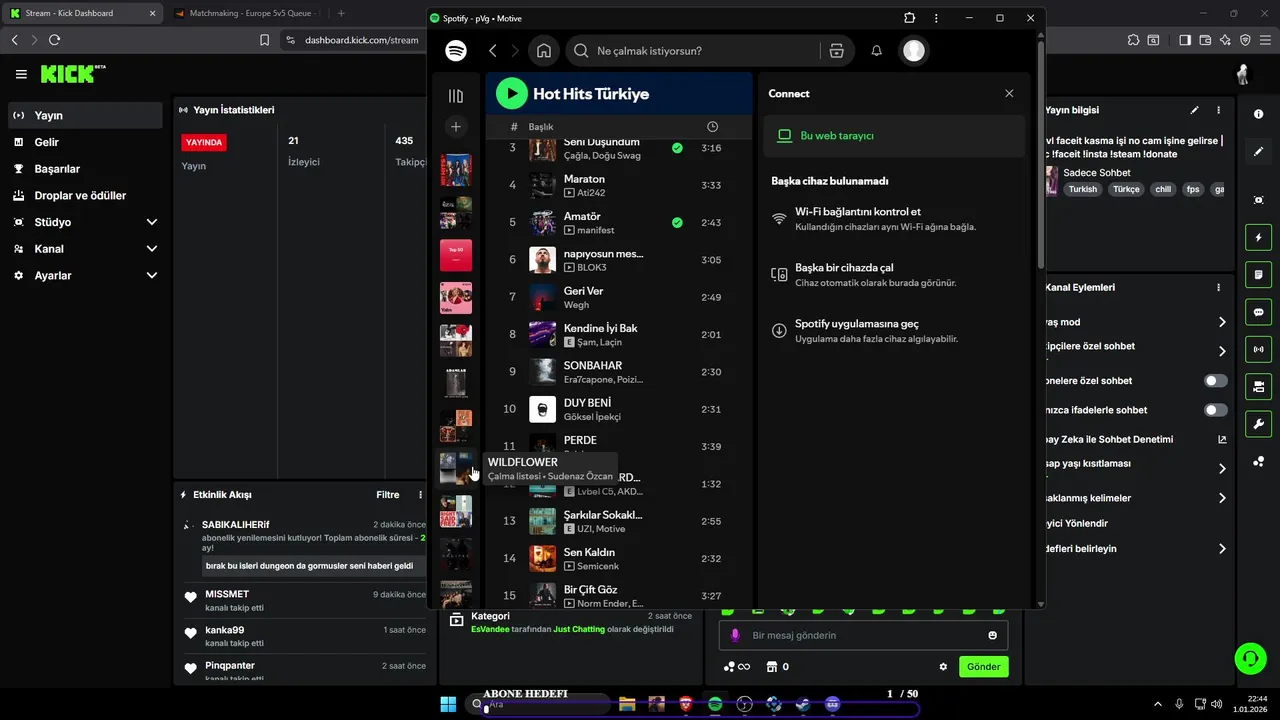Open emoji picker in chat input
Image resolution: width=1280 pixels, height=720 pixels.
tap(992, 635)
